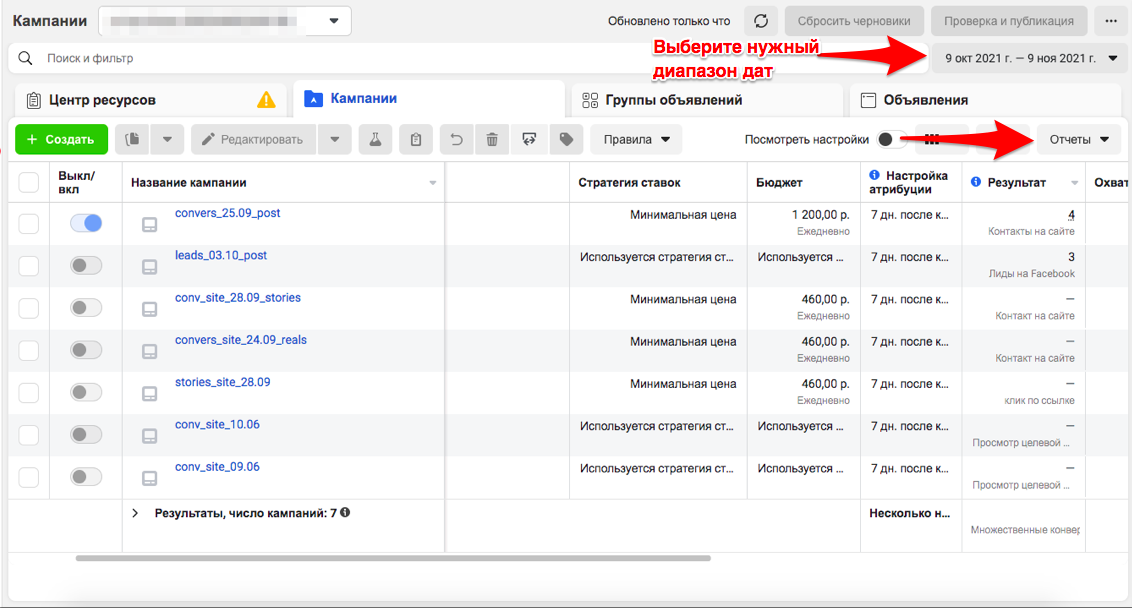Refresh campaign data with the reload icon
Screen dimensions: 1132x608
761,21
